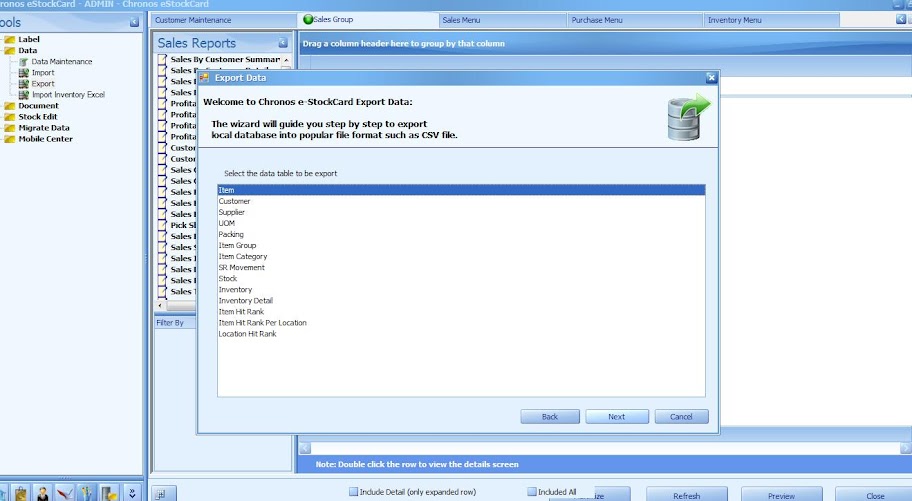Open Import Inventory Excel in Tools tree
912x501 pixels.
tap(68, 95)
